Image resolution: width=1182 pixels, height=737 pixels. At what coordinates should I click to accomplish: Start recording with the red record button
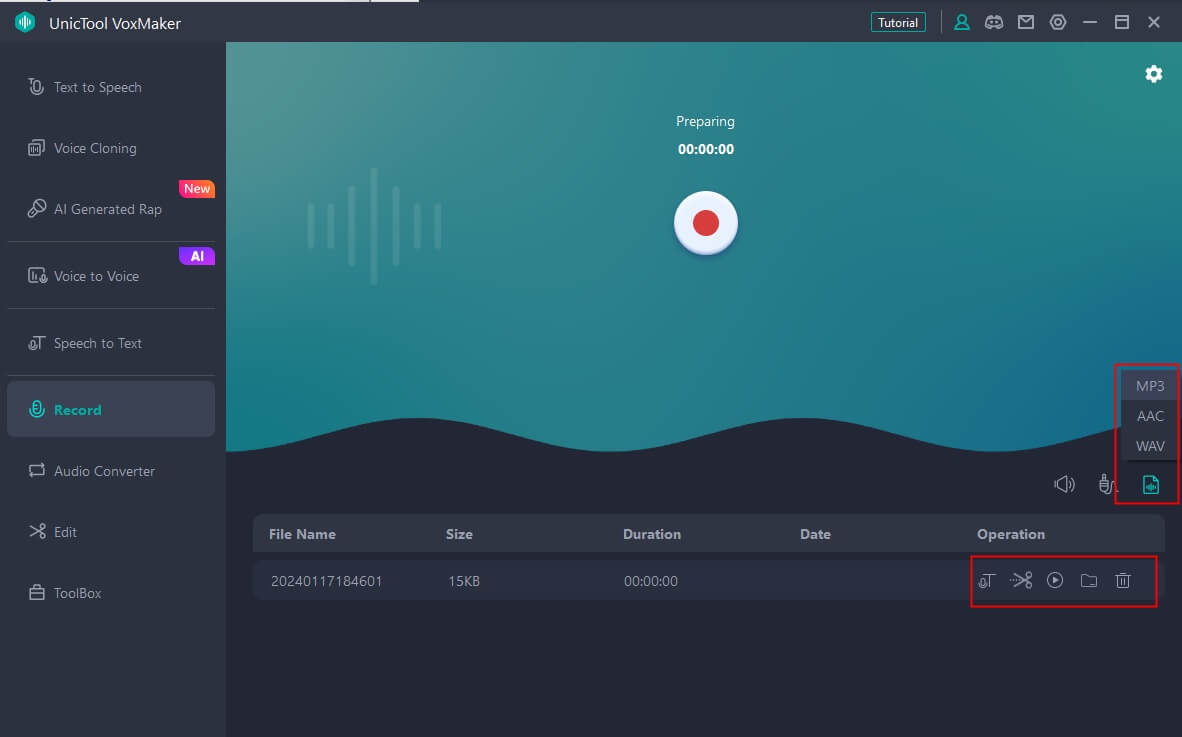click(x=706, y=223)
